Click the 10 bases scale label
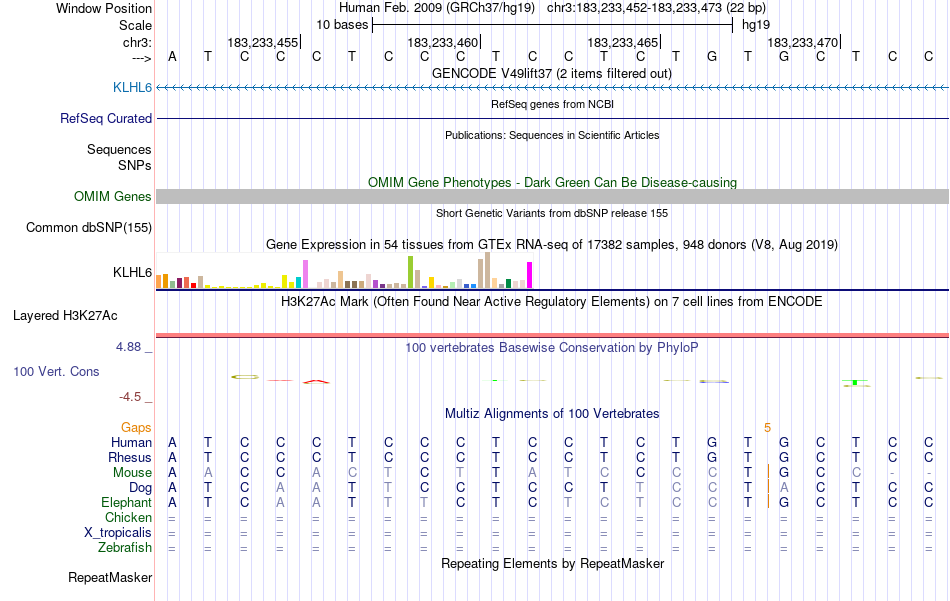Image resolution: width=950 pixels, height=601 pixels. click(x=342, y=25)
